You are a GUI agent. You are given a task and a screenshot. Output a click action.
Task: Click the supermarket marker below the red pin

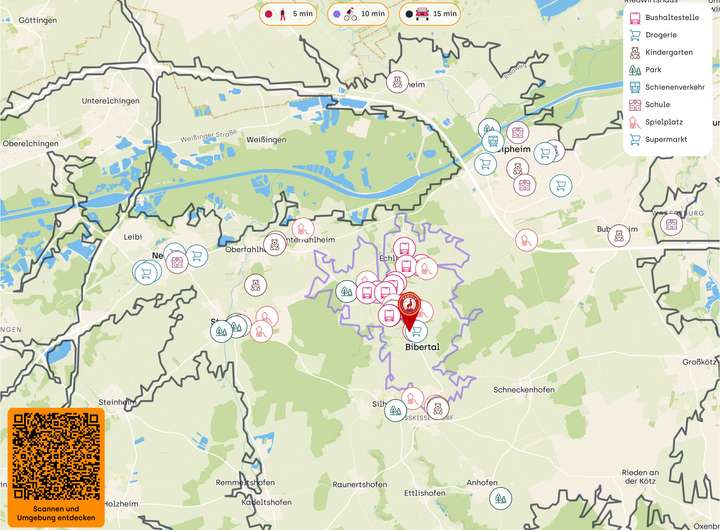417,331
